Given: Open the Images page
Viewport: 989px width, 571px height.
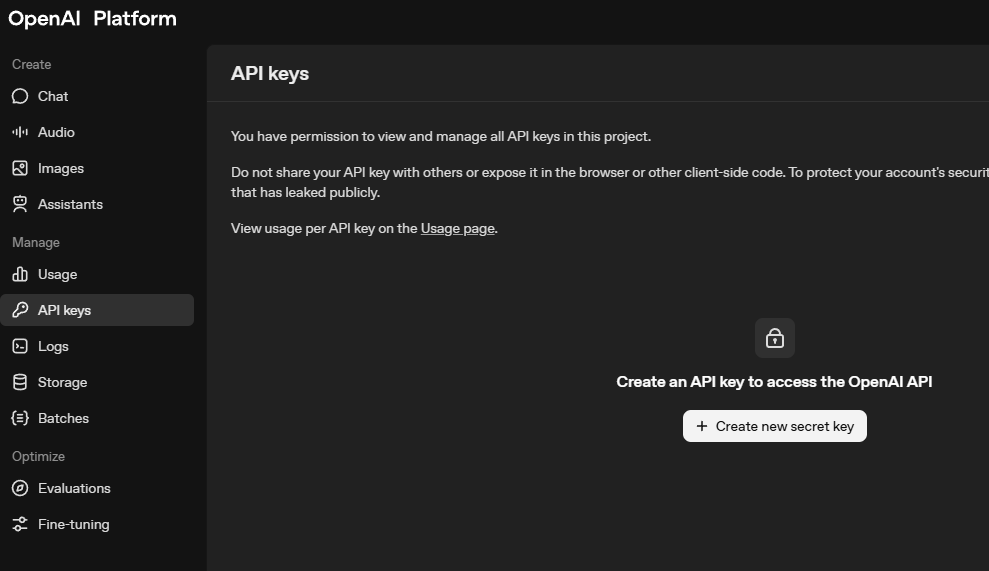Looking at the screenshot, I should coord(97,168).
